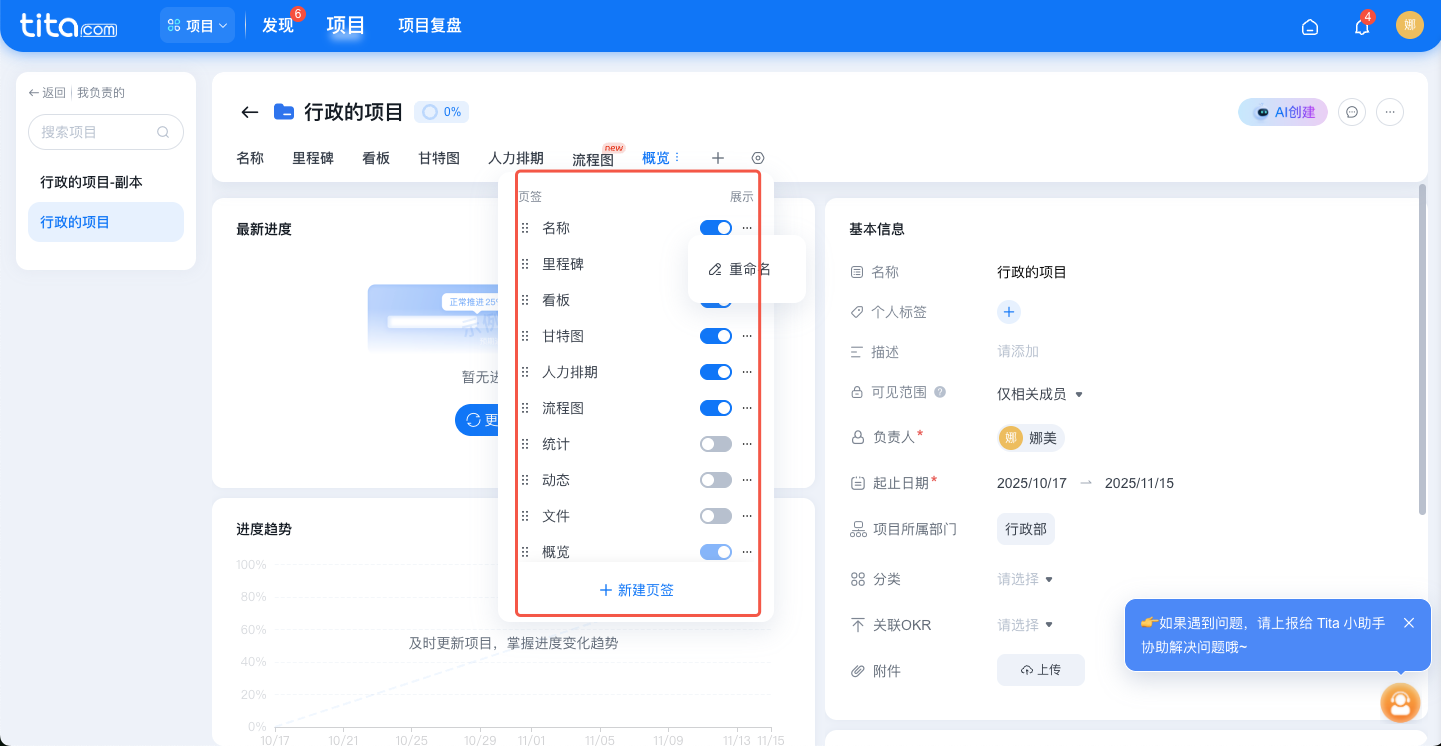Select 重命名 from the context menu

[746, 269]
